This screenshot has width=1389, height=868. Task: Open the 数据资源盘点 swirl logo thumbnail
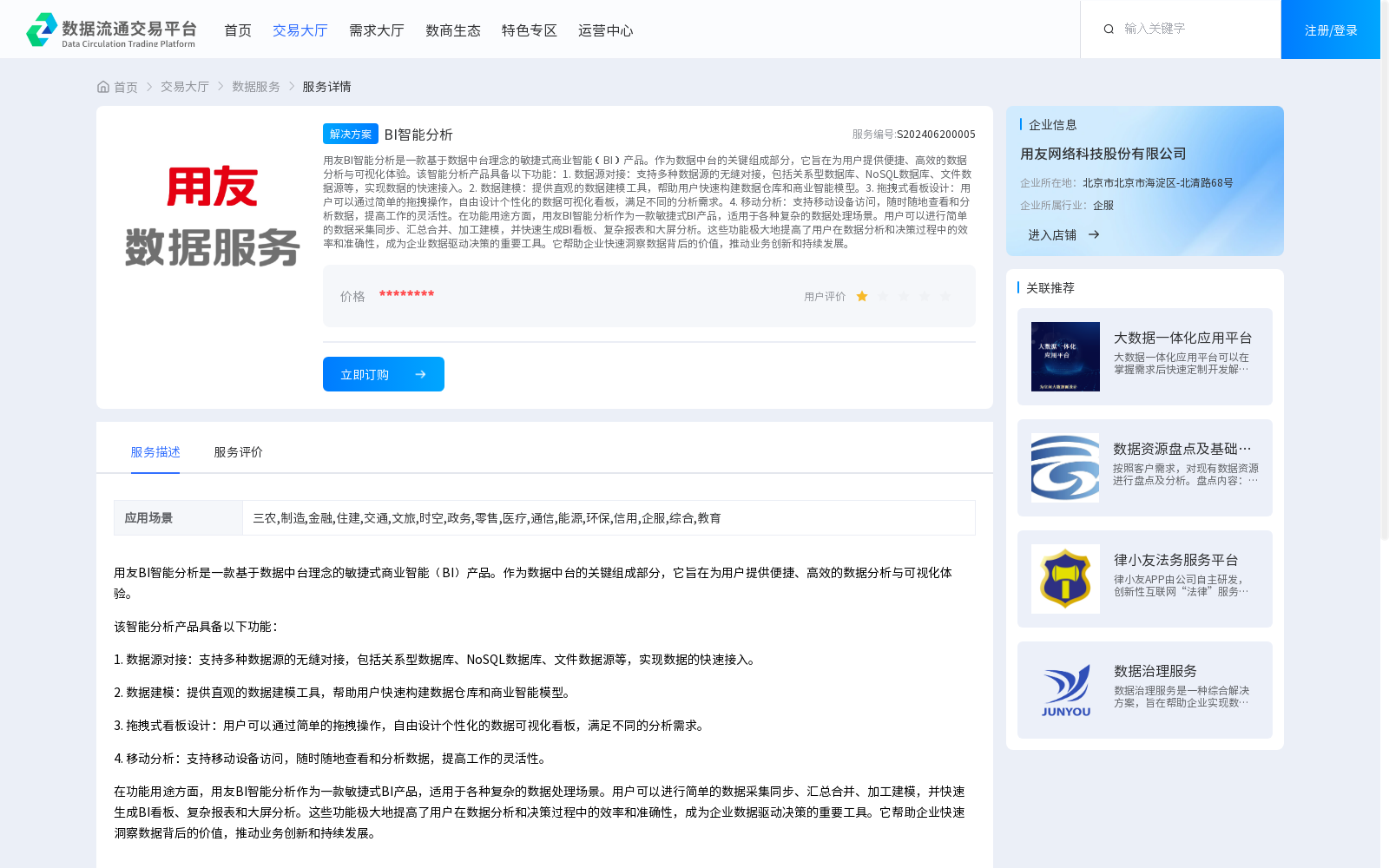click(1065, 468)
